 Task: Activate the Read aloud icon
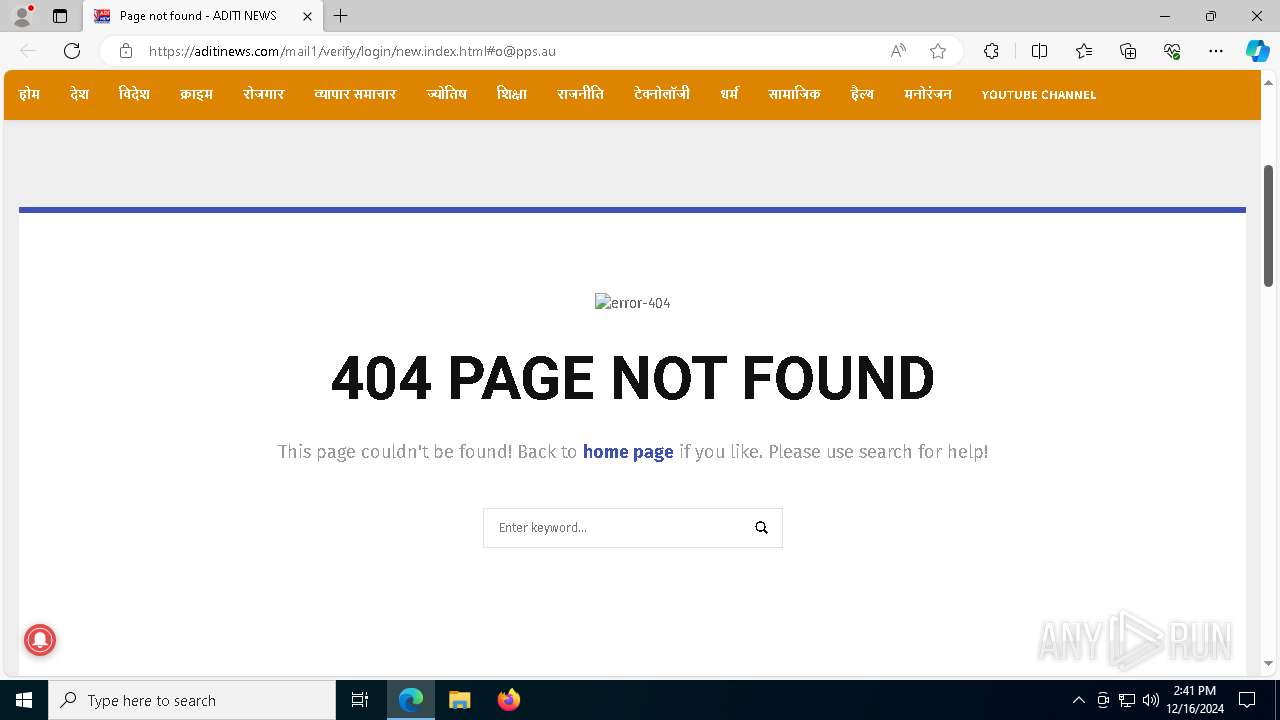[898, 51]
